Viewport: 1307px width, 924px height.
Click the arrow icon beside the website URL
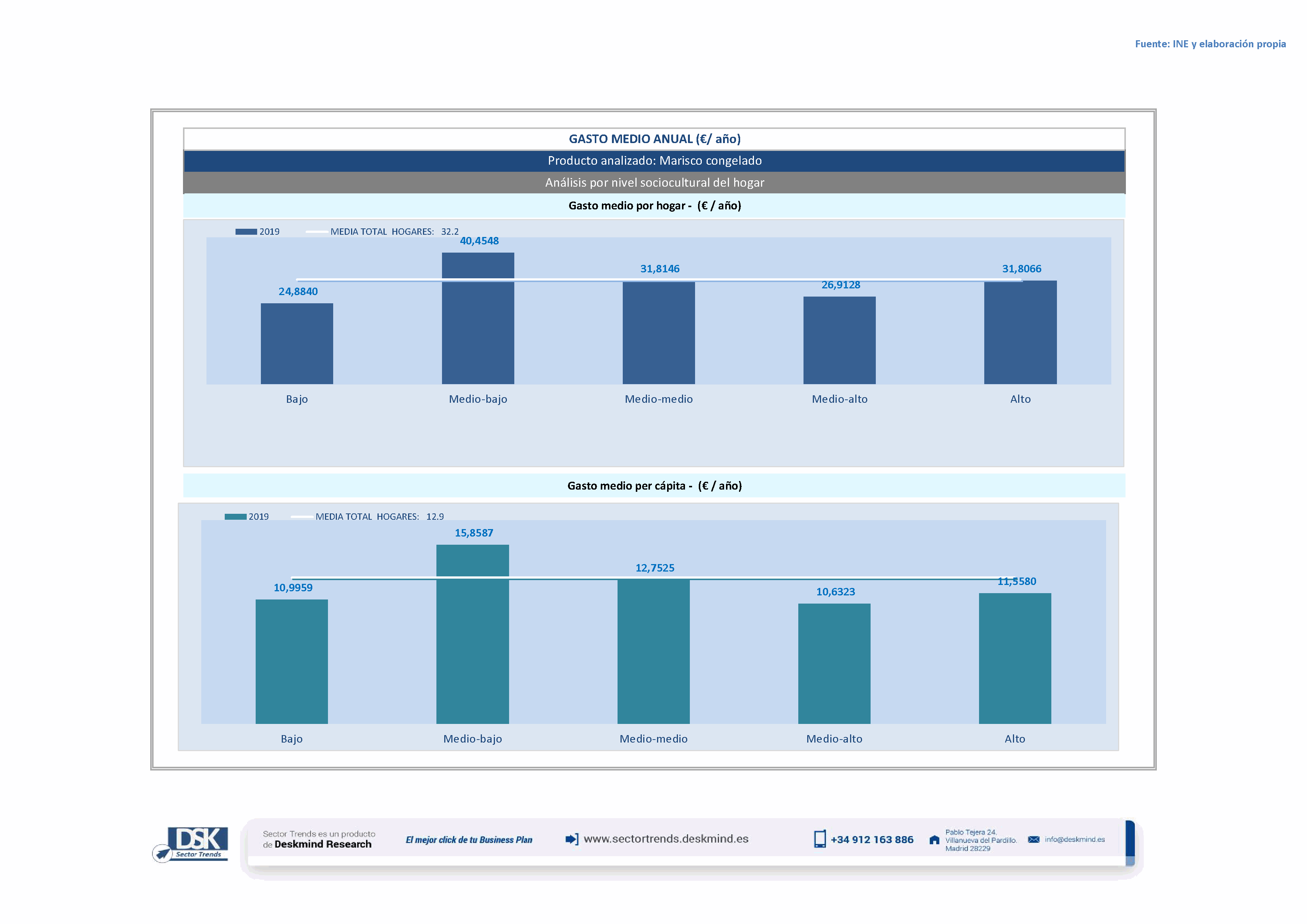tap(572, 839)
